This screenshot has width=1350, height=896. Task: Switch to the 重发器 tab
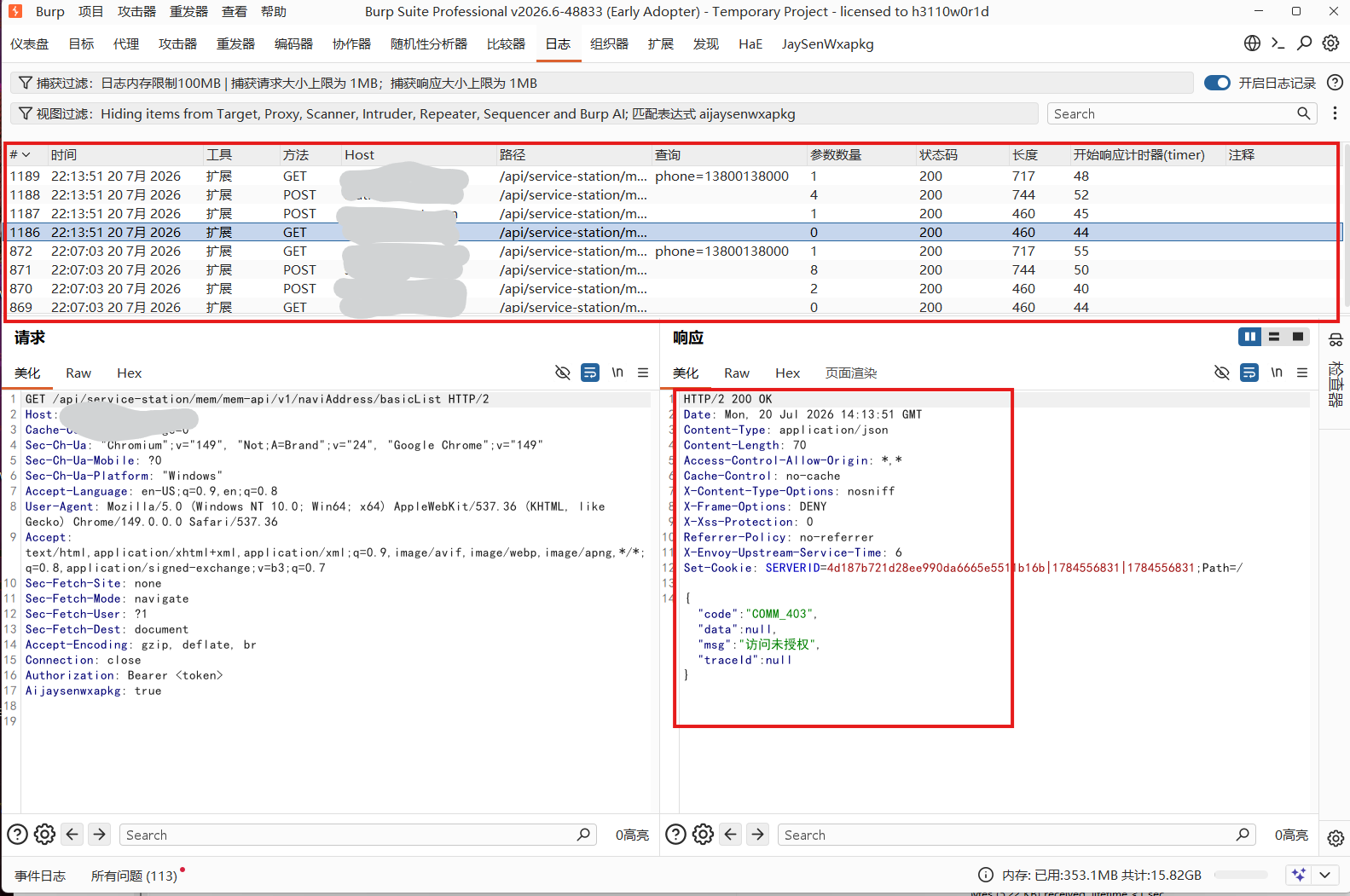coord(235,43)
